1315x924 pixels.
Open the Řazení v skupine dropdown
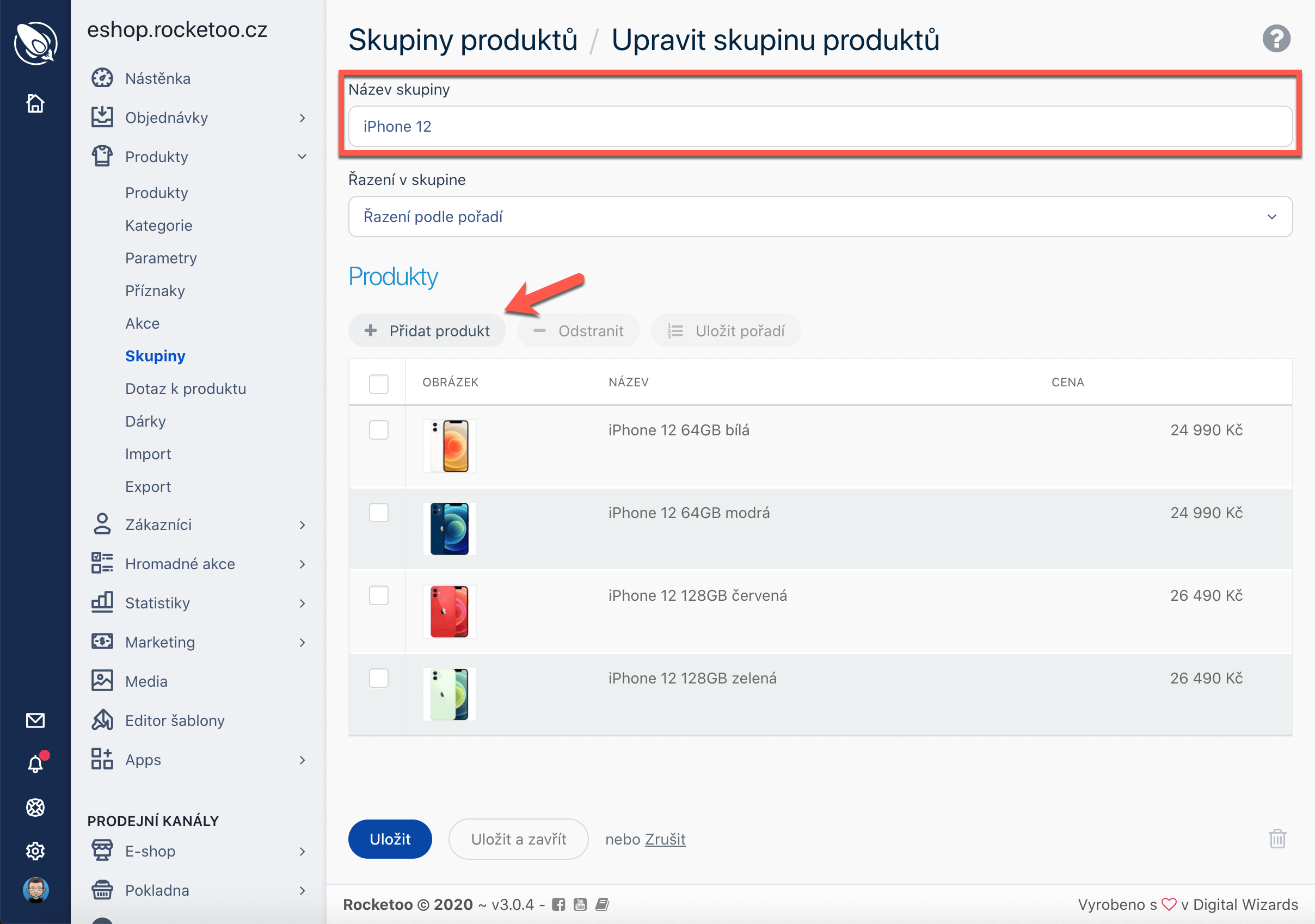tap(820, 217)
